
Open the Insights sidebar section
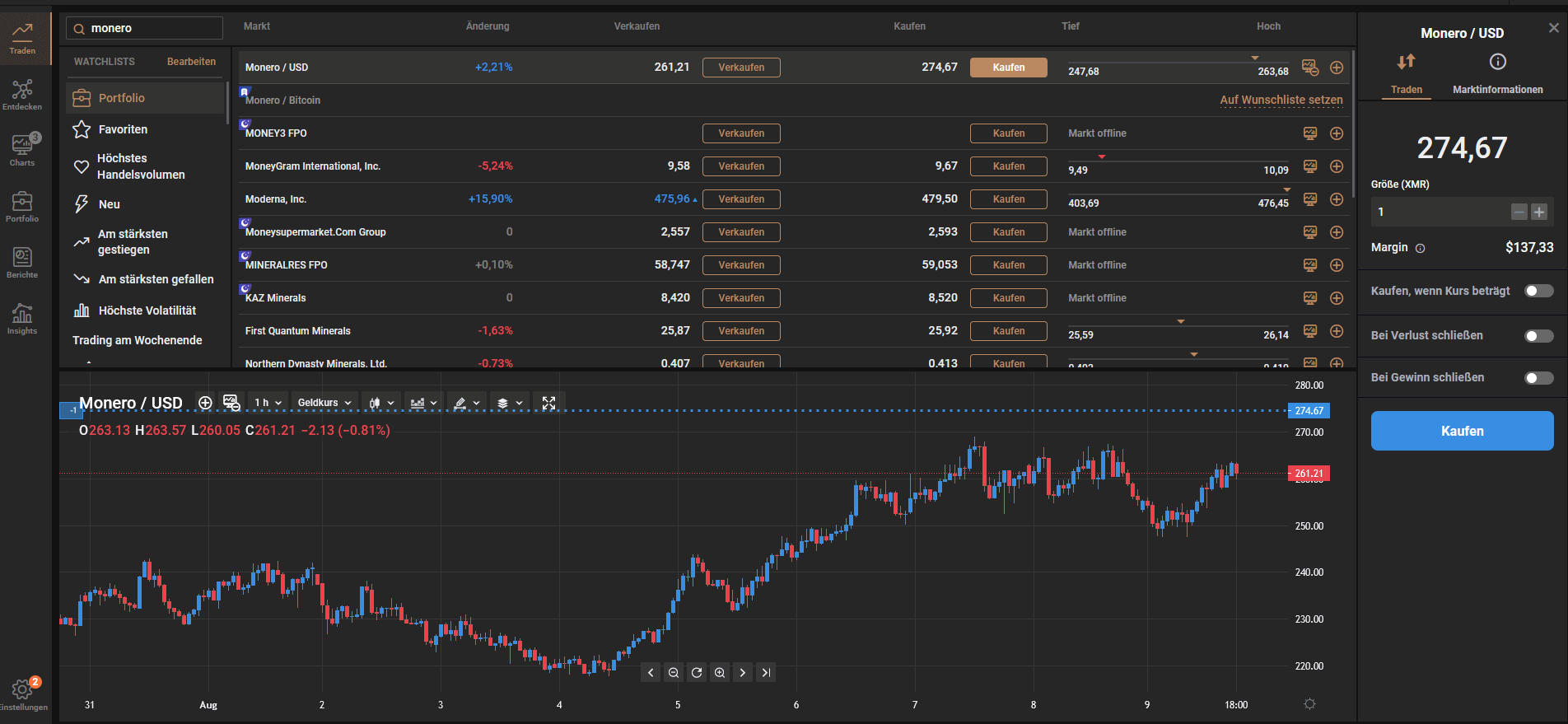[x=22, y=318]
